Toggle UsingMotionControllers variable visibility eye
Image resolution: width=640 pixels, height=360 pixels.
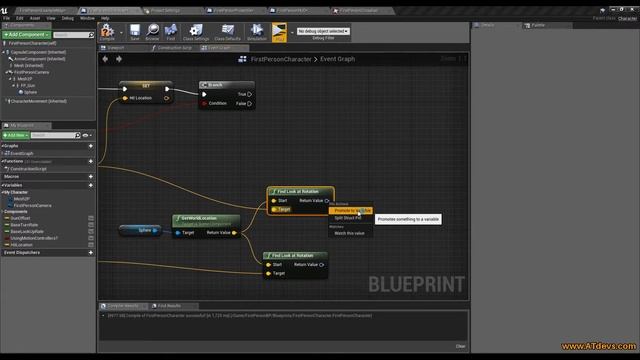click(x=91, y=238)
